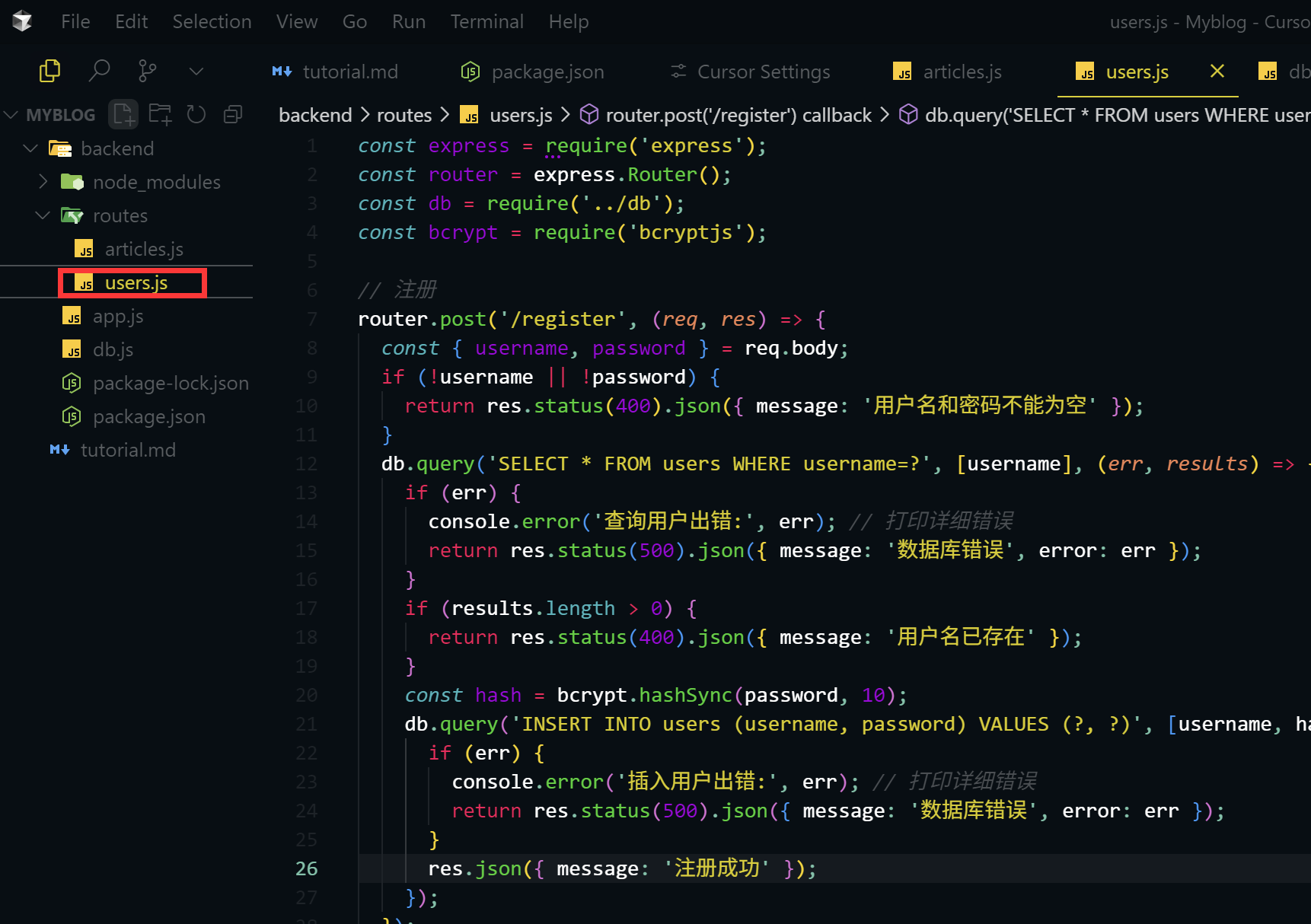Click the New Folder icon in explorer header

(160, 114)
